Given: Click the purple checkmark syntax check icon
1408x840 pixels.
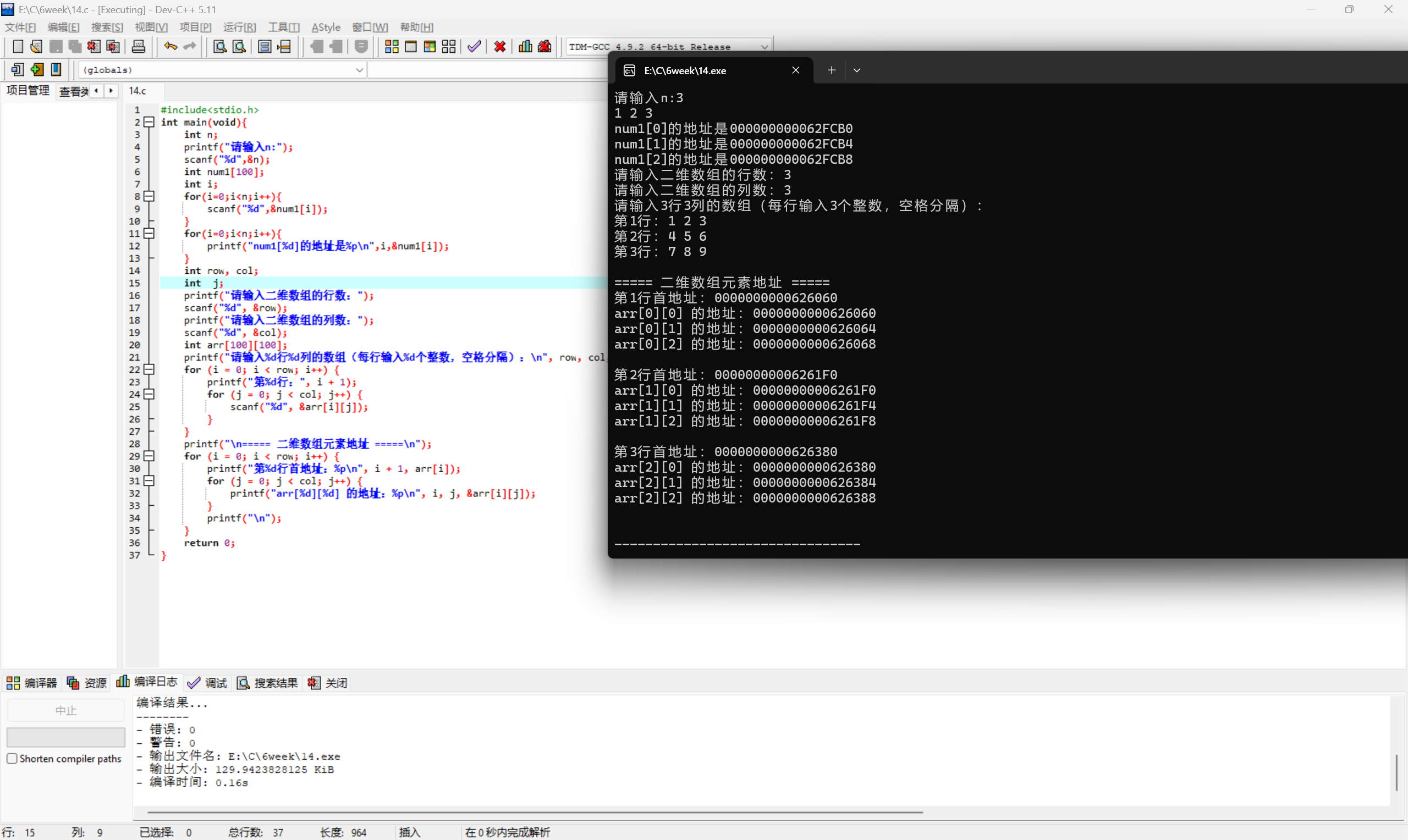Looking at the screenshot, I should (x=474, y=46).
